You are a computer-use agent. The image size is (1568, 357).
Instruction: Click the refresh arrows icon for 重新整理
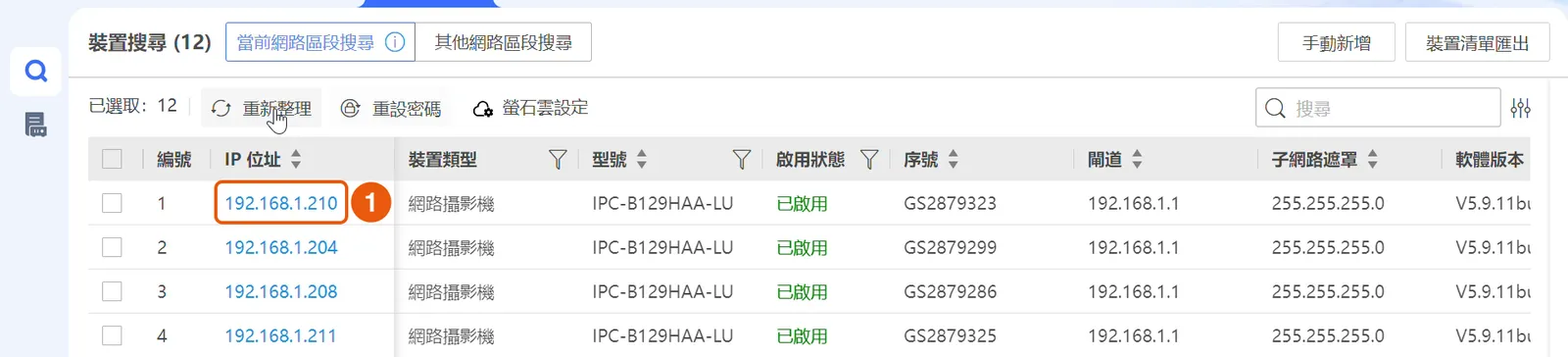221,109
